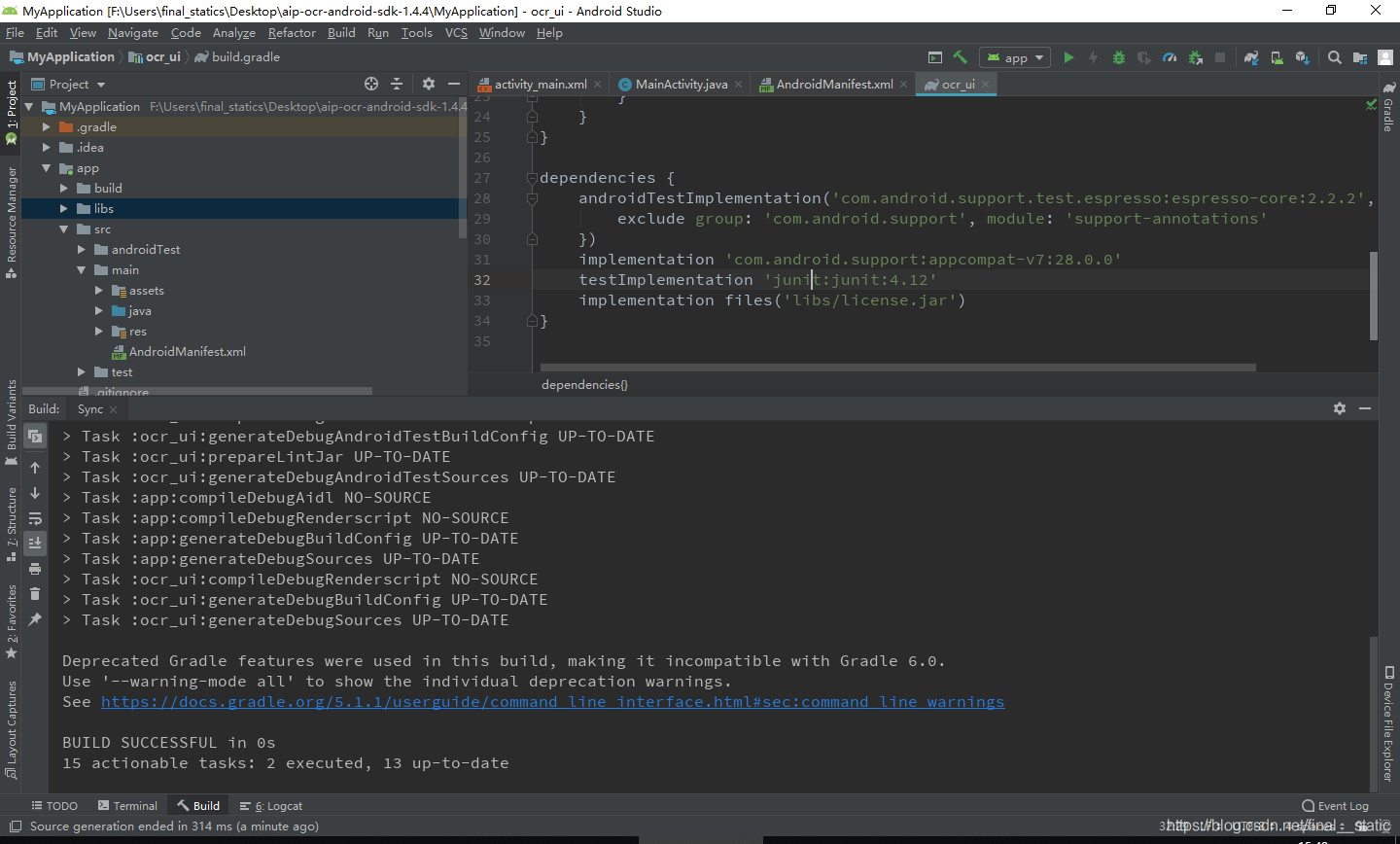Click the print icon in Build panel

tap(35, 569)
